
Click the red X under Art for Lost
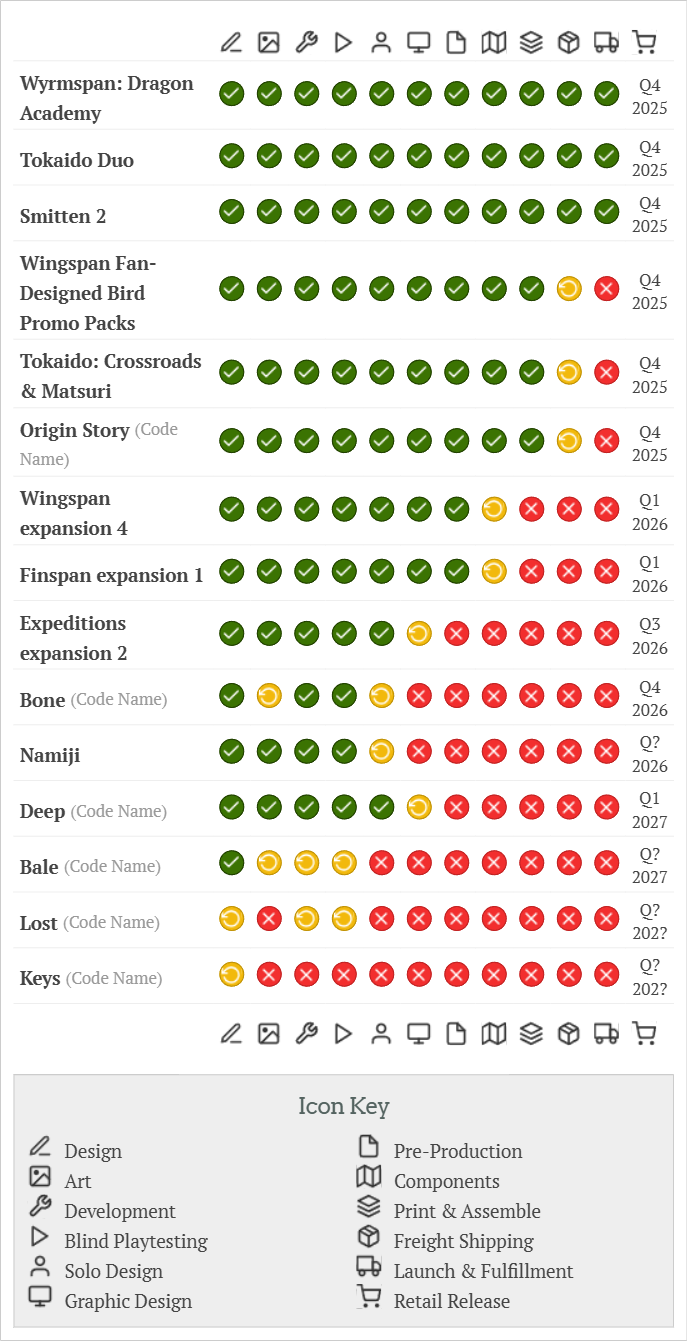point(268,918)
